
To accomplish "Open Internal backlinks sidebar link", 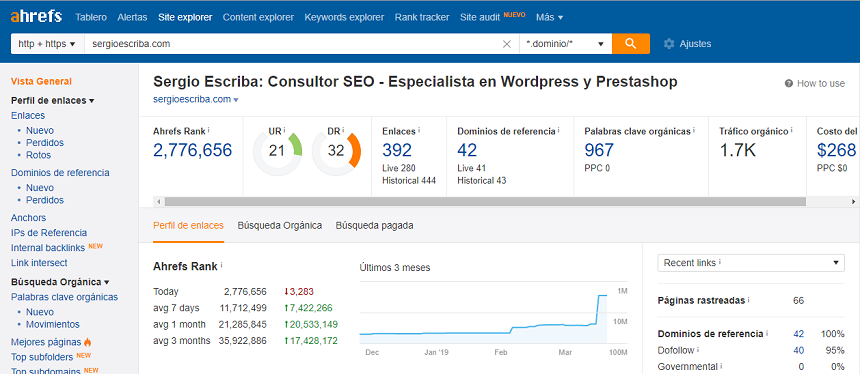I will pyautogui.click(x=48, y=248).
